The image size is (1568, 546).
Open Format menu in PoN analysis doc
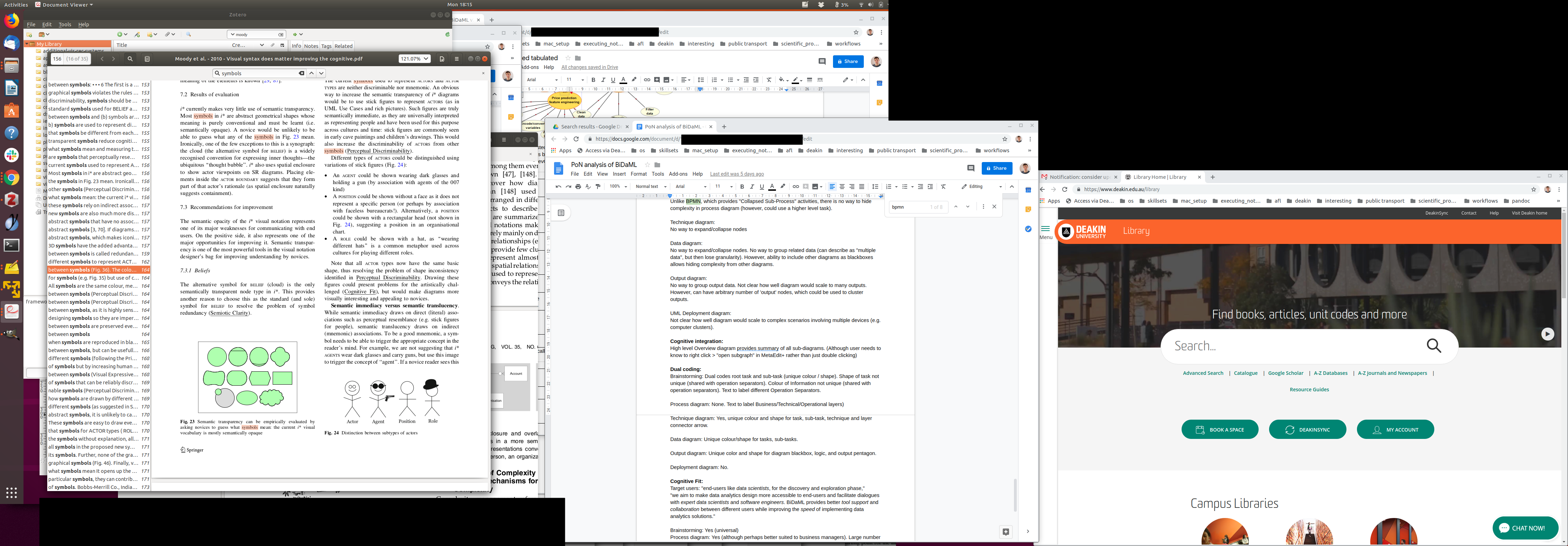[638, 174]
